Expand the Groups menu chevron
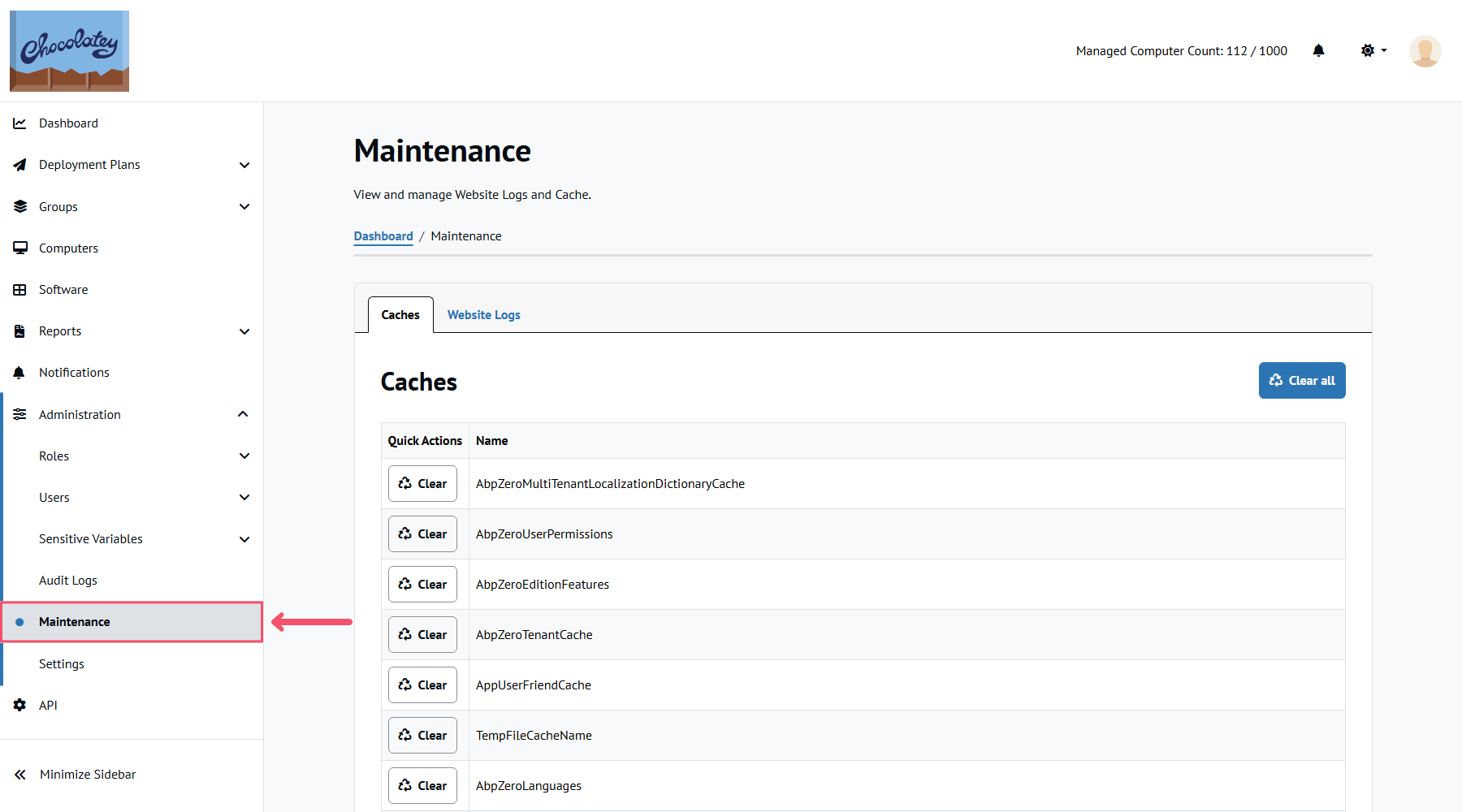This screenshot has height=812, width=1462. tap(244, 206)
